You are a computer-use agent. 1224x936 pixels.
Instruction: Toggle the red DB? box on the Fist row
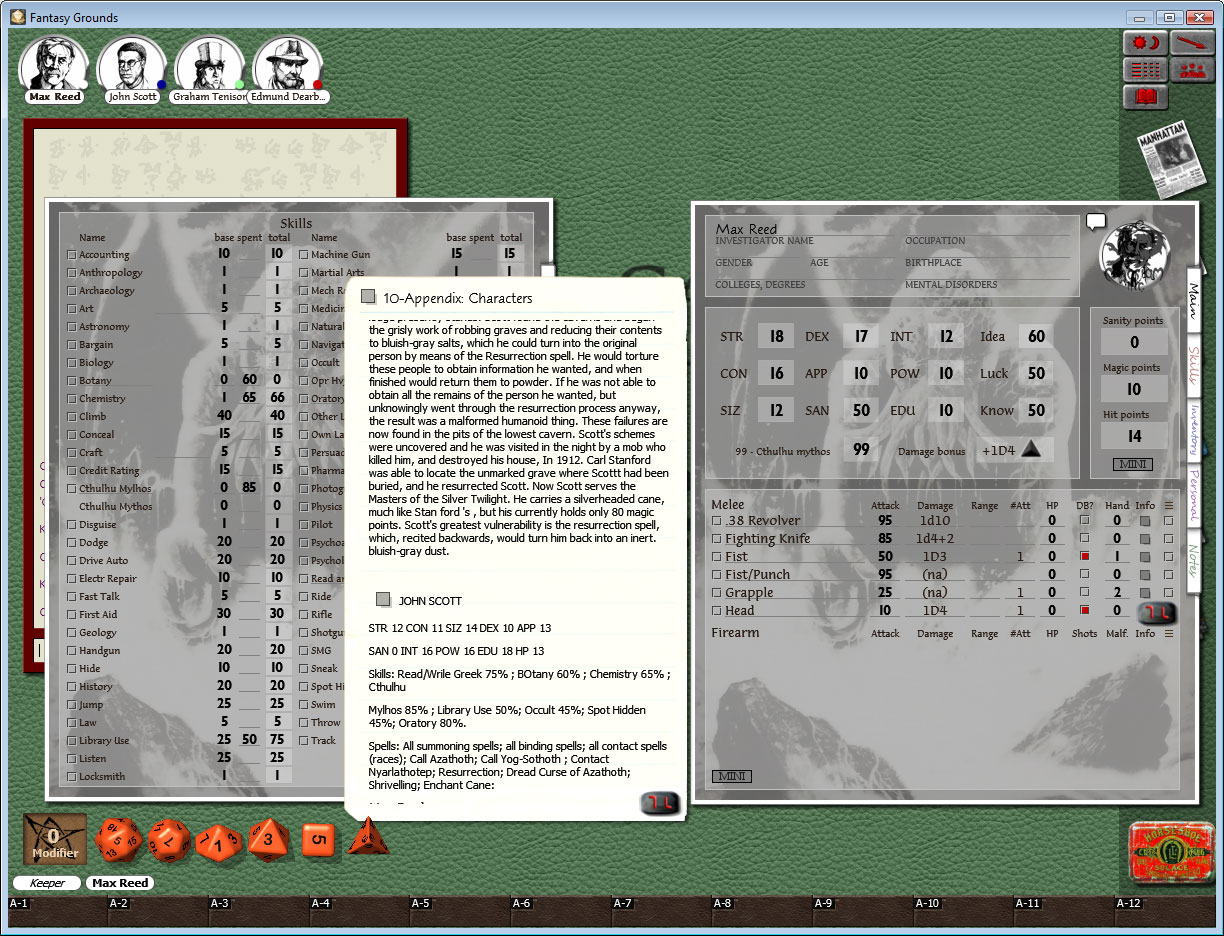pyautogui.click(x=1084, y=556)
